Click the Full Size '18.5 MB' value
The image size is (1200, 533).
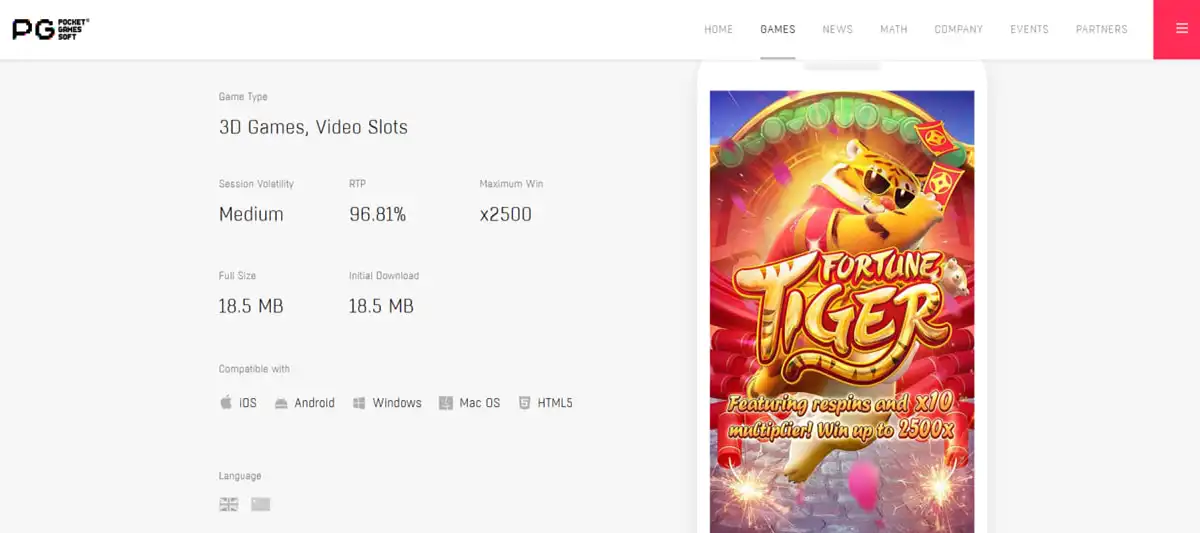click(x=251, y=306)
